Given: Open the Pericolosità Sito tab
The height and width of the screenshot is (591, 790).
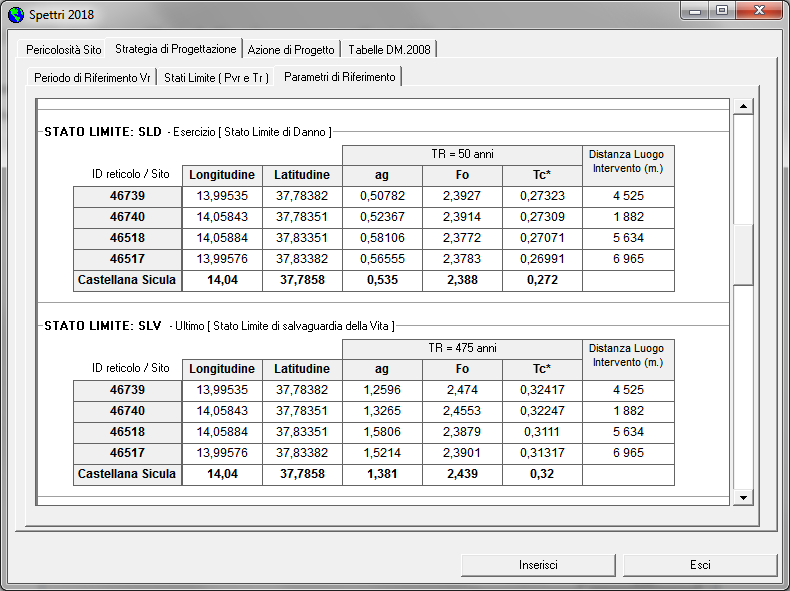Looking at the screenshot, I should click(x=63, y=49).
